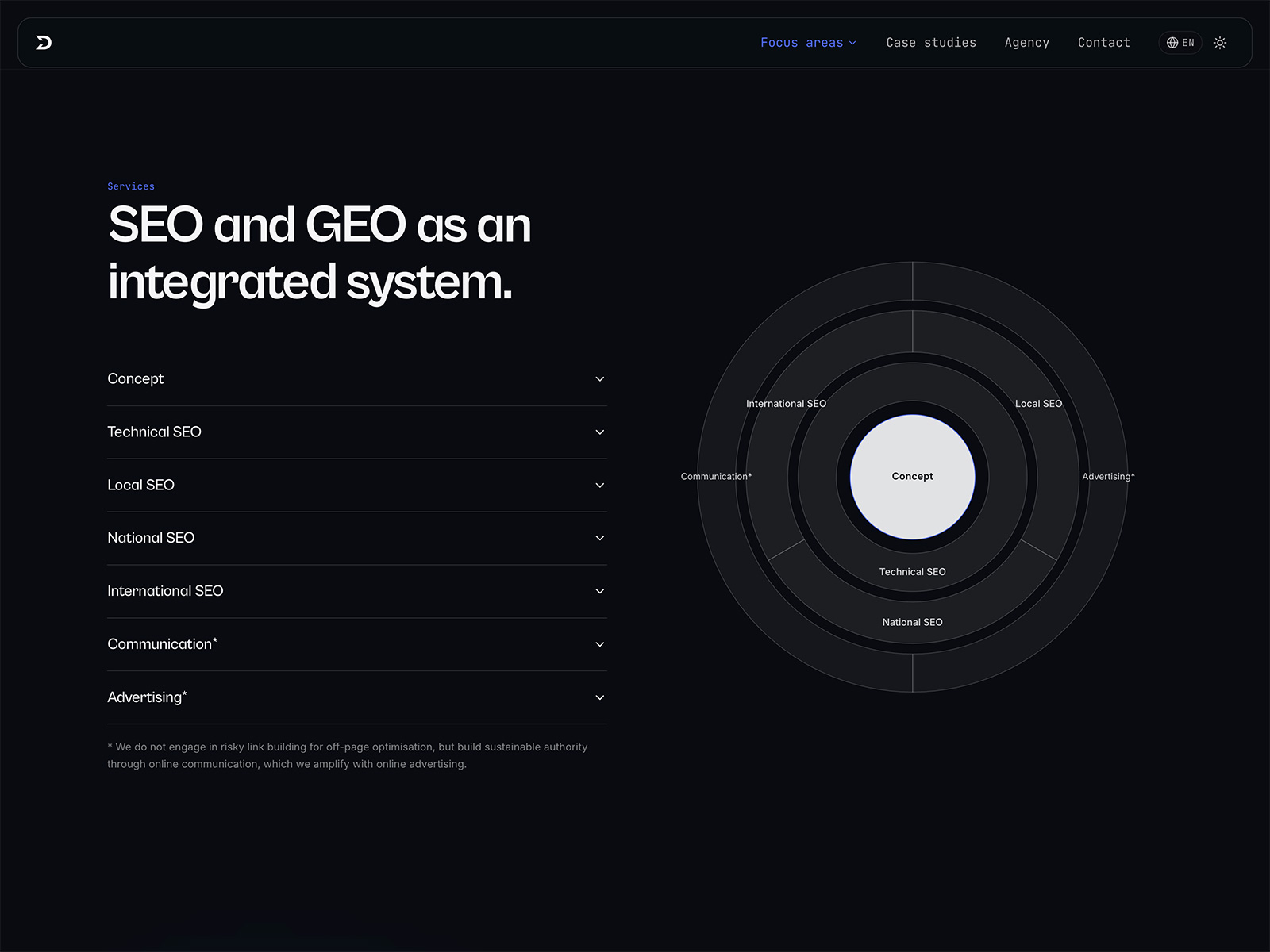Viewport: 1270px width, 952px height.
Task: Select Technical SEO ring label in diagram
Action: (x=913, y=572)
